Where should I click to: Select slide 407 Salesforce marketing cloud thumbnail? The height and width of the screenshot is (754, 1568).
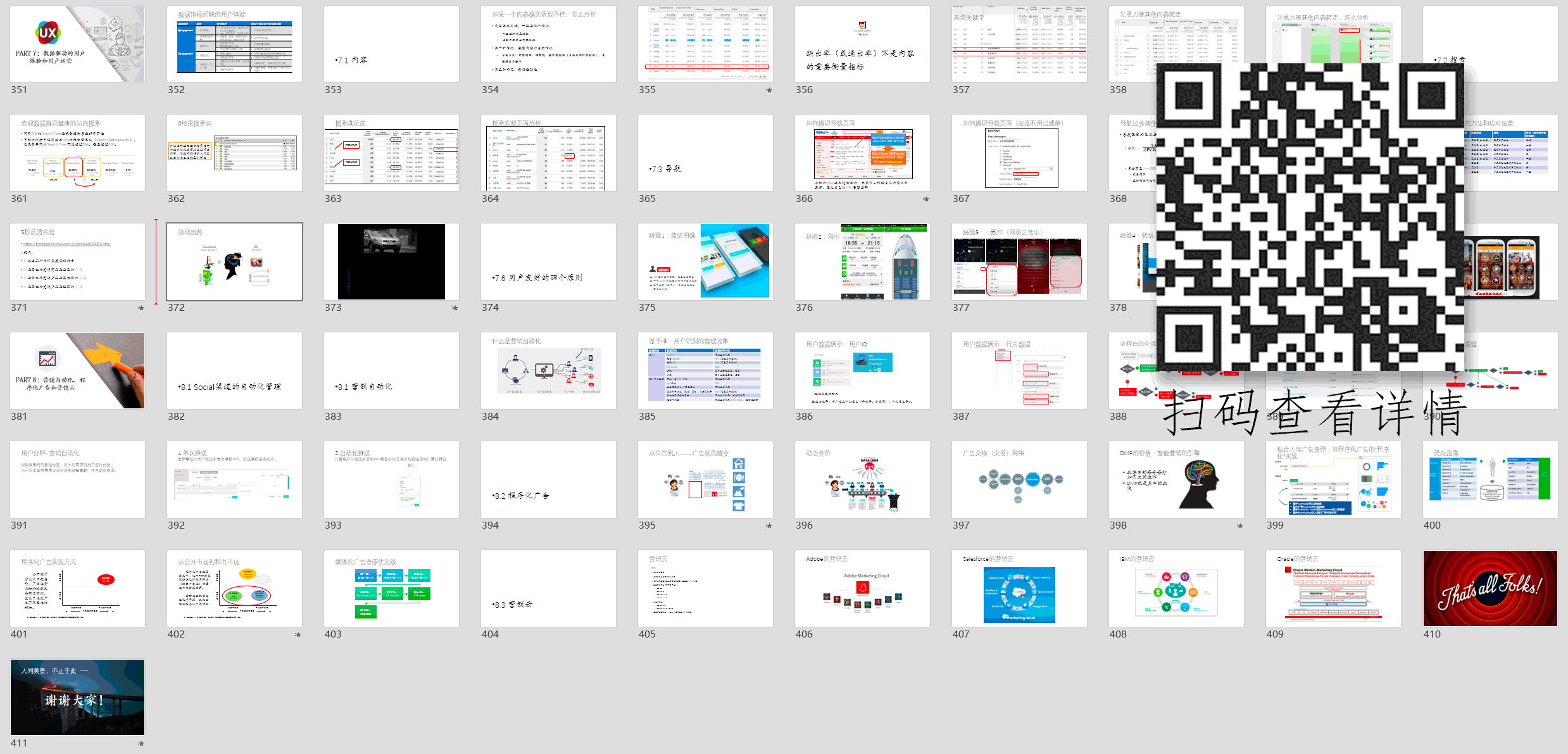pyautogui.click(x=1019, y=588)
